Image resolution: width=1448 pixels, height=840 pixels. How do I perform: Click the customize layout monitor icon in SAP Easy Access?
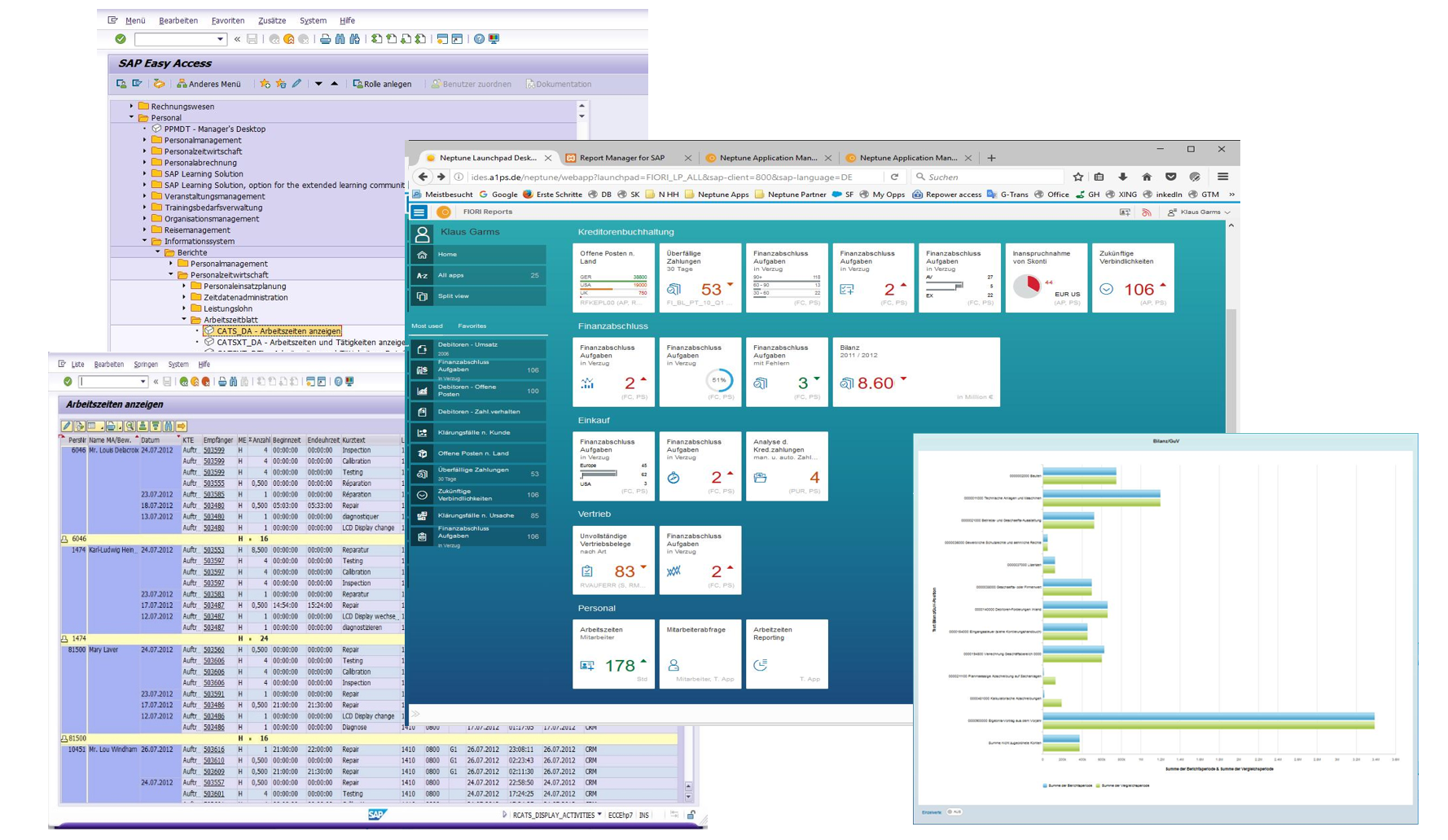click(x=494, y=39)
